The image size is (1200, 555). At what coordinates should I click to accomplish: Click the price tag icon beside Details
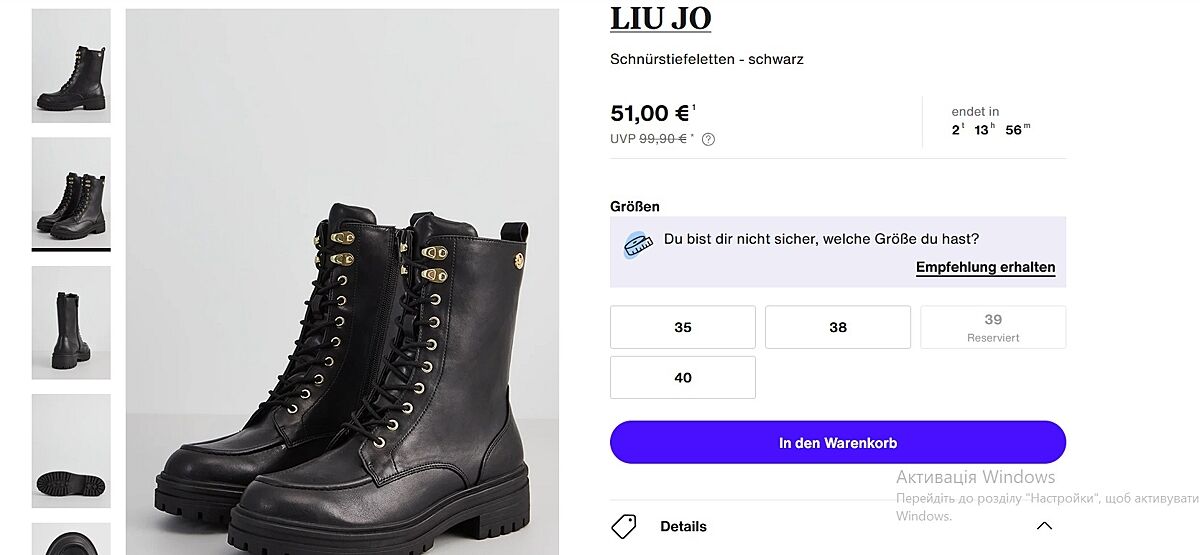click(x=624, y=526)
